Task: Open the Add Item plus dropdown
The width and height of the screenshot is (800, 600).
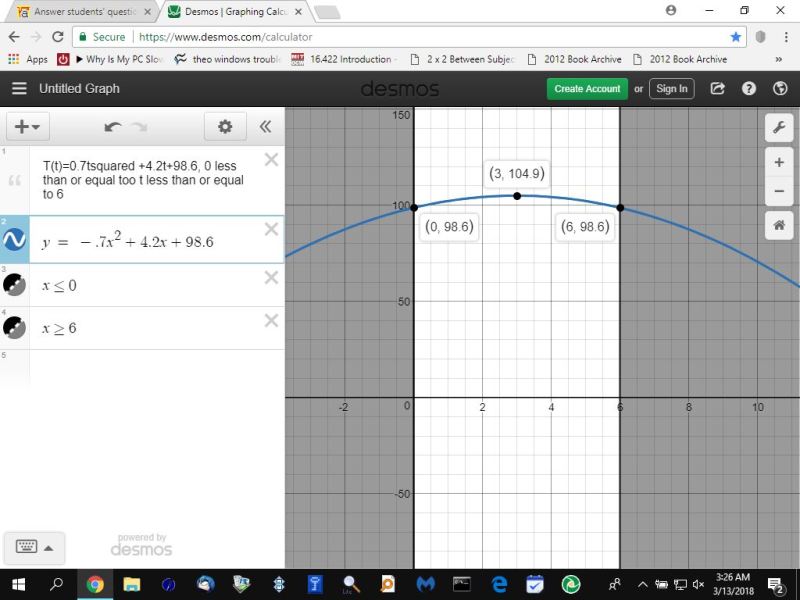Action: (28, 127)
